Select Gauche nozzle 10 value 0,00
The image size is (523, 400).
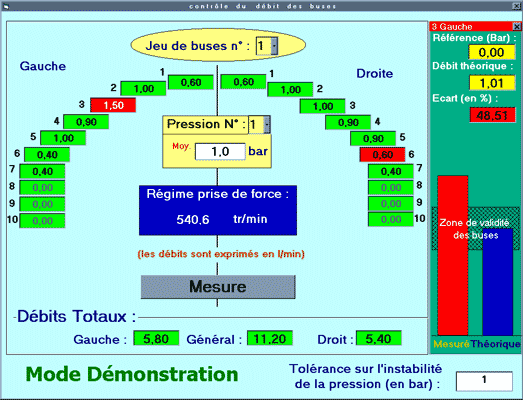[x=42, y=221]
